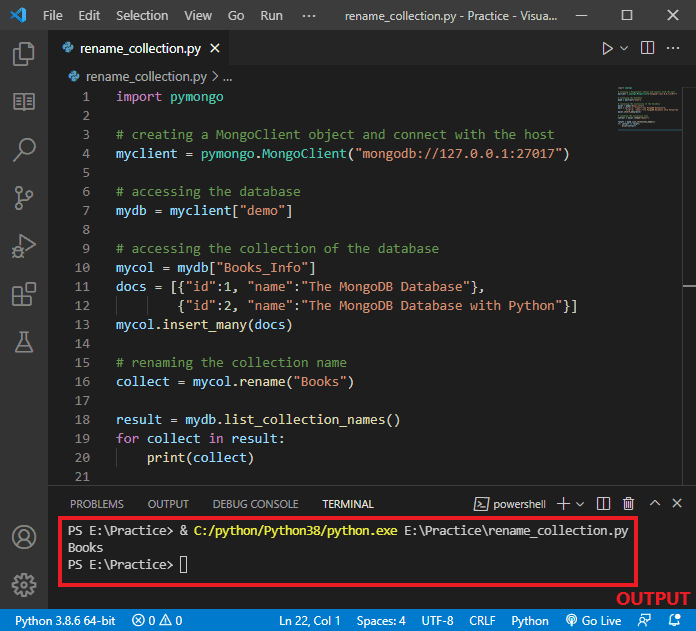Click rename_collection.py in the breadcrumb
The height and width of the screenshot is (631, 696).
point(146,77)
